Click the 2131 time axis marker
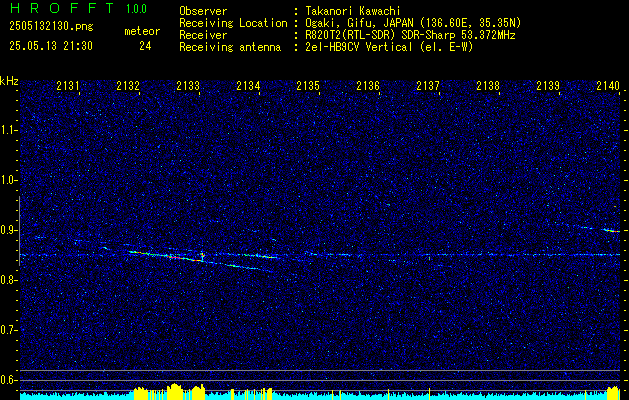 coord(68,85)
